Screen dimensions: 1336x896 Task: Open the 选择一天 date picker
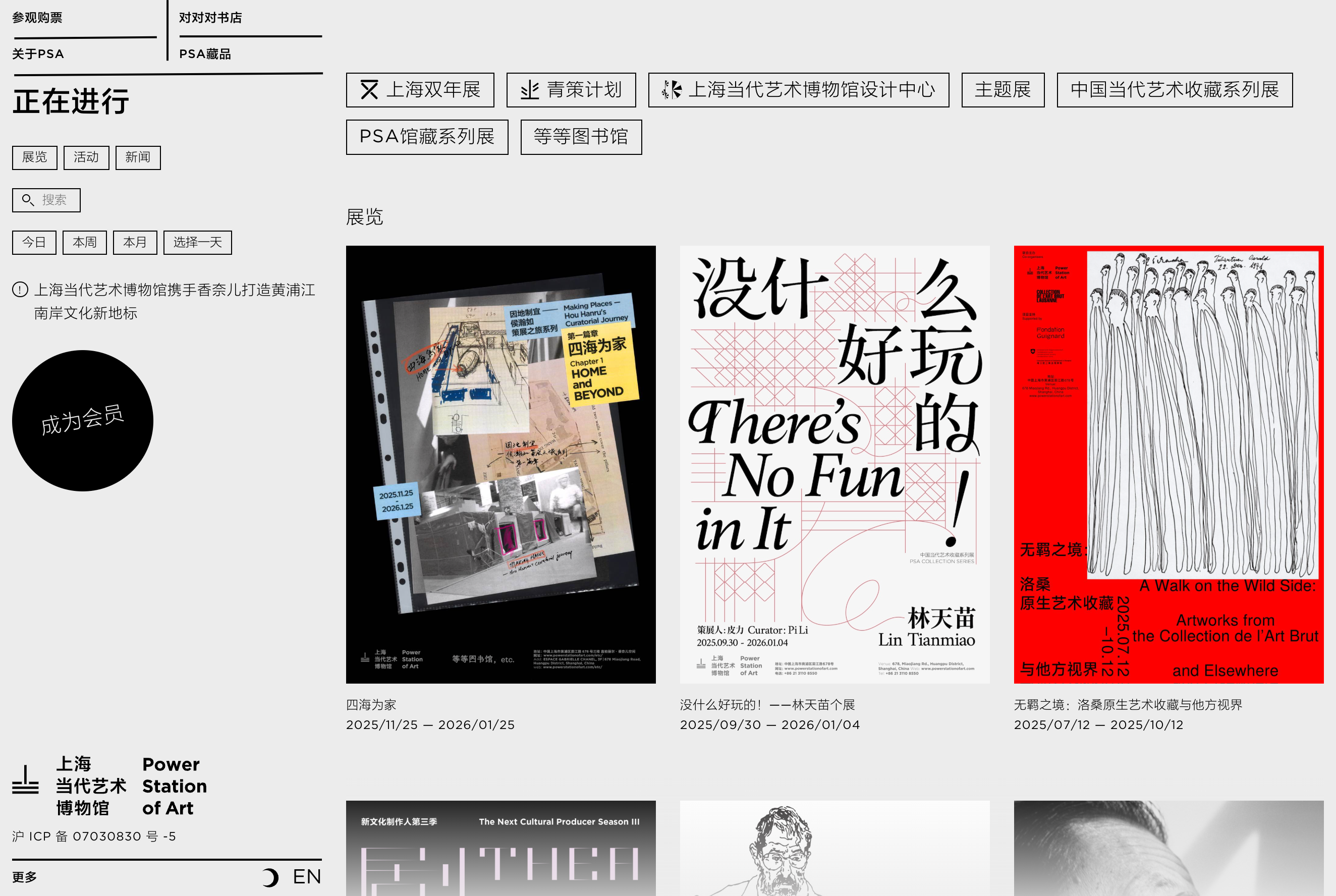click(197, 242)
